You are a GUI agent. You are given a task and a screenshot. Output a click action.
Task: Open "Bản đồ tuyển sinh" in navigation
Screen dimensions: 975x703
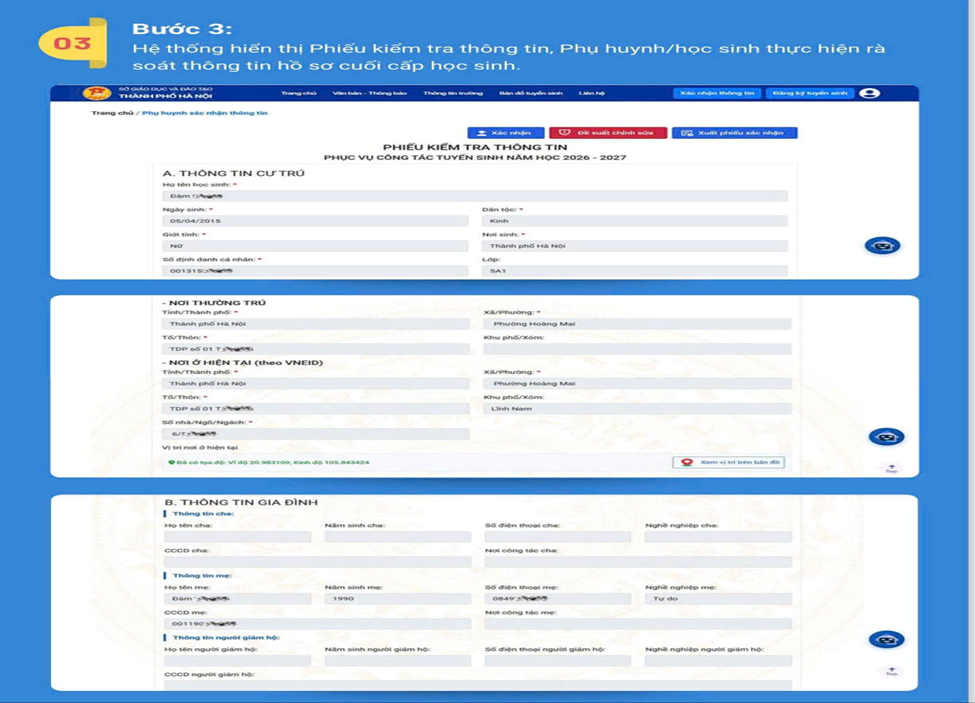[530, 93]
